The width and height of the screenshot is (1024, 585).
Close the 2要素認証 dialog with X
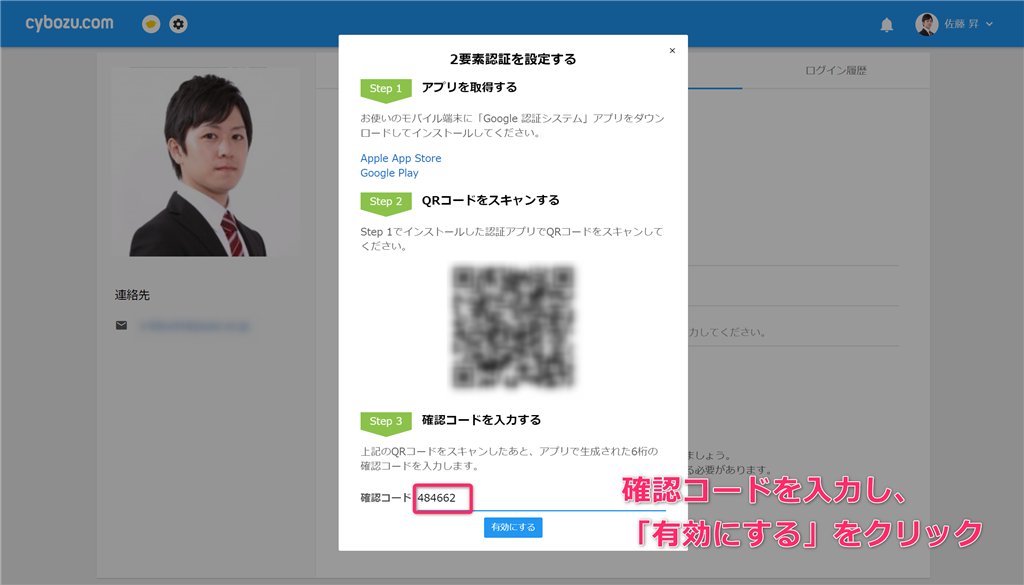coord(672,50)
